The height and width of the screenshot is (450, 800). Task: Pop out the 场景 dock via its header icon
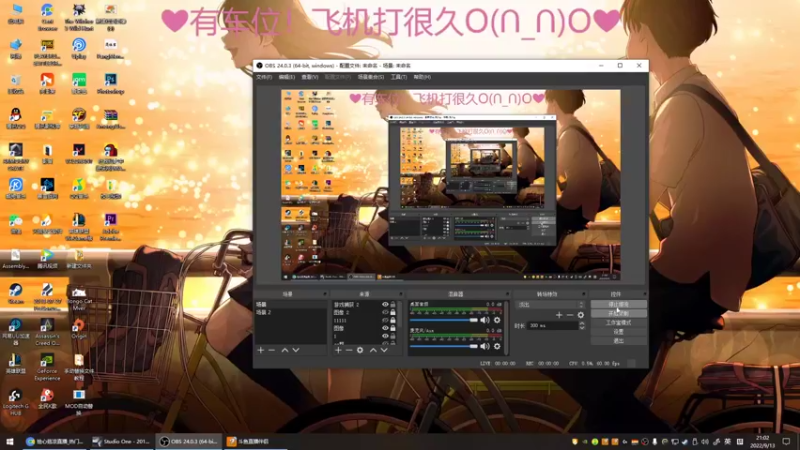click(324, 294)
